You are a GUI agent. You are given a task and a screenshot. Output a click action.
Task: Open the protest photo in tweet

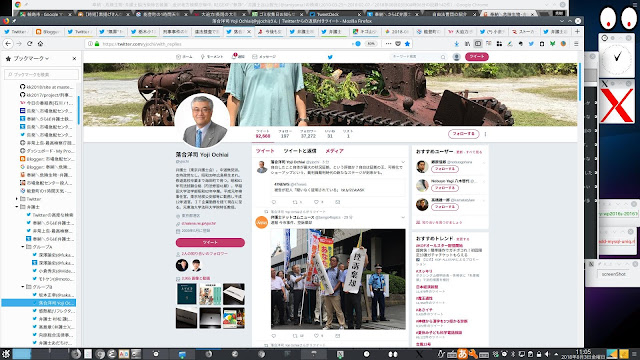[x=338, y=279]
